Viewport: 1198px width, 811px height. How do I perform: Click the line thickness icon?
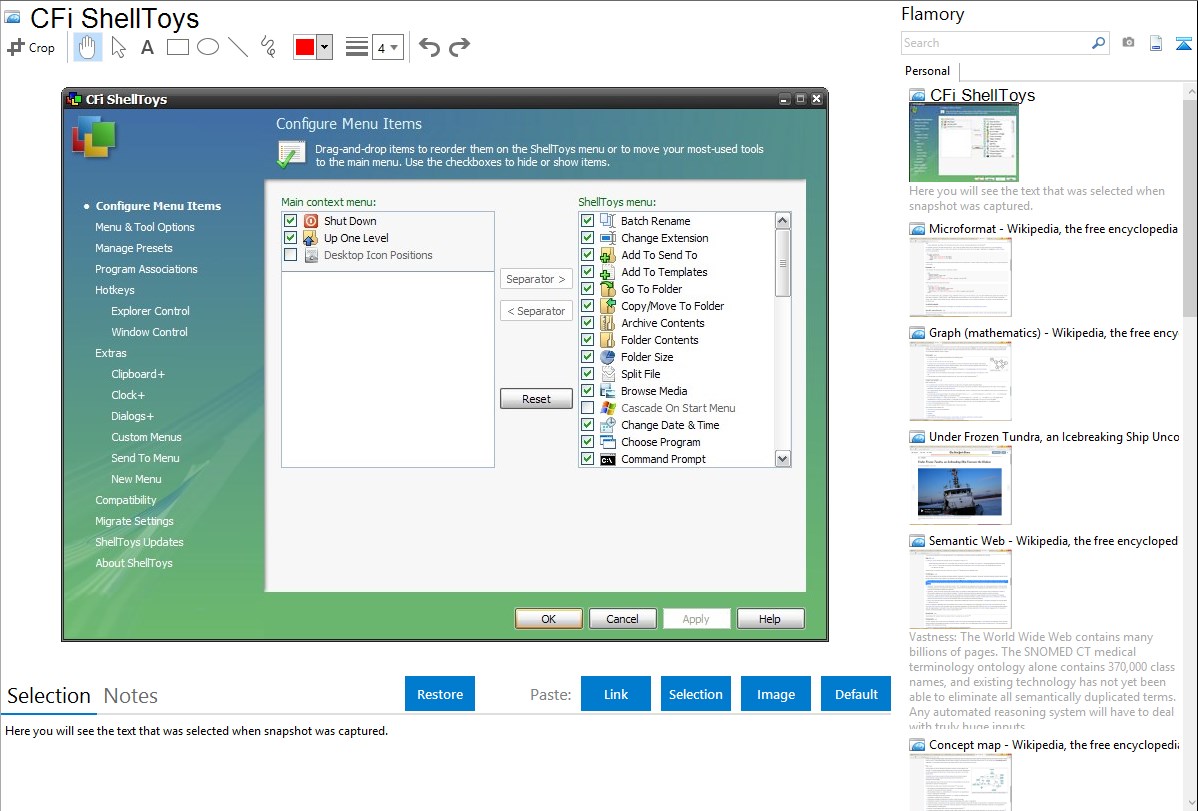coord(357,47)
